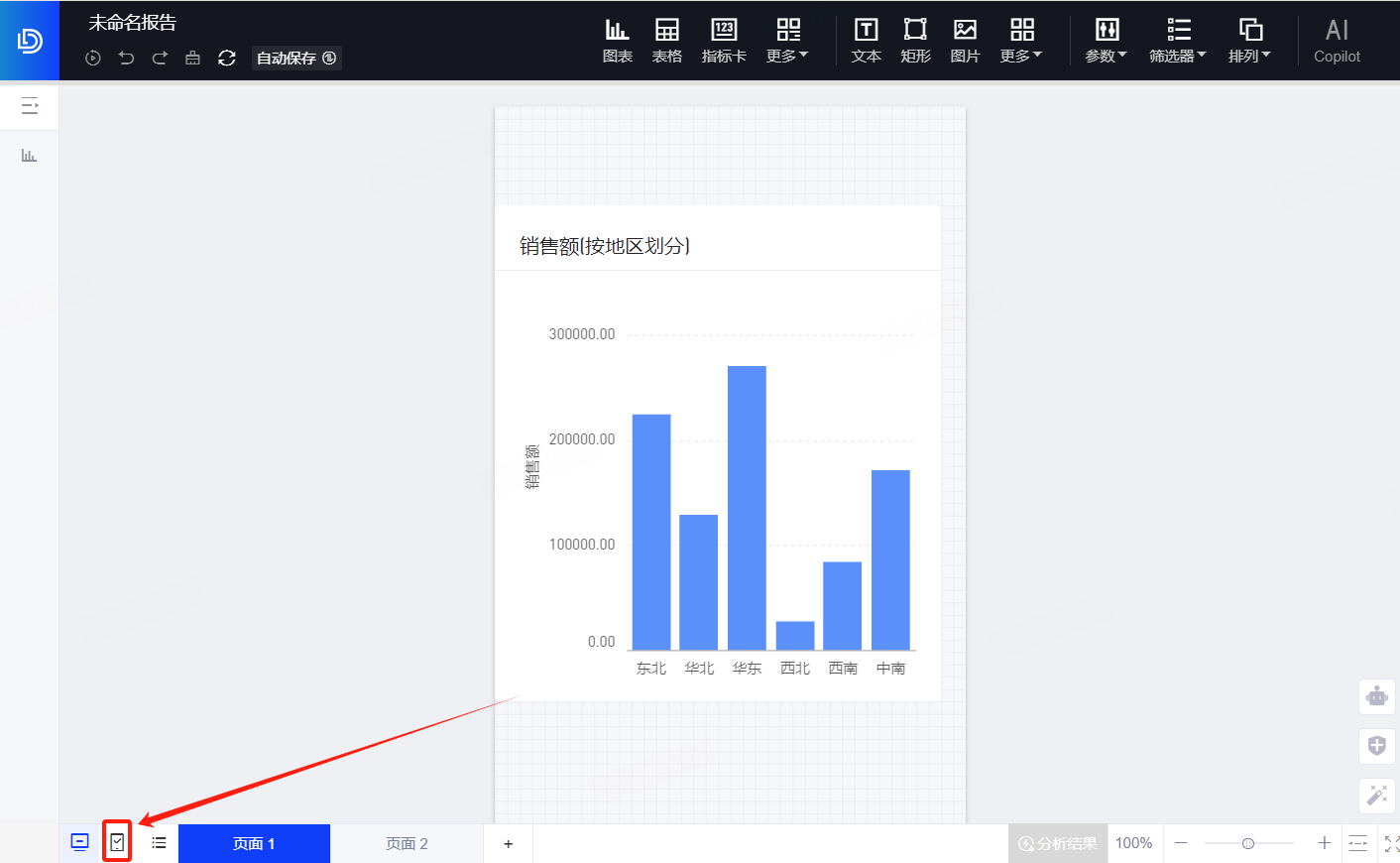The image size is (1400, 863).
Task: Expand the 筛选器 filter dropdown
Action: tap(1177, 41)
